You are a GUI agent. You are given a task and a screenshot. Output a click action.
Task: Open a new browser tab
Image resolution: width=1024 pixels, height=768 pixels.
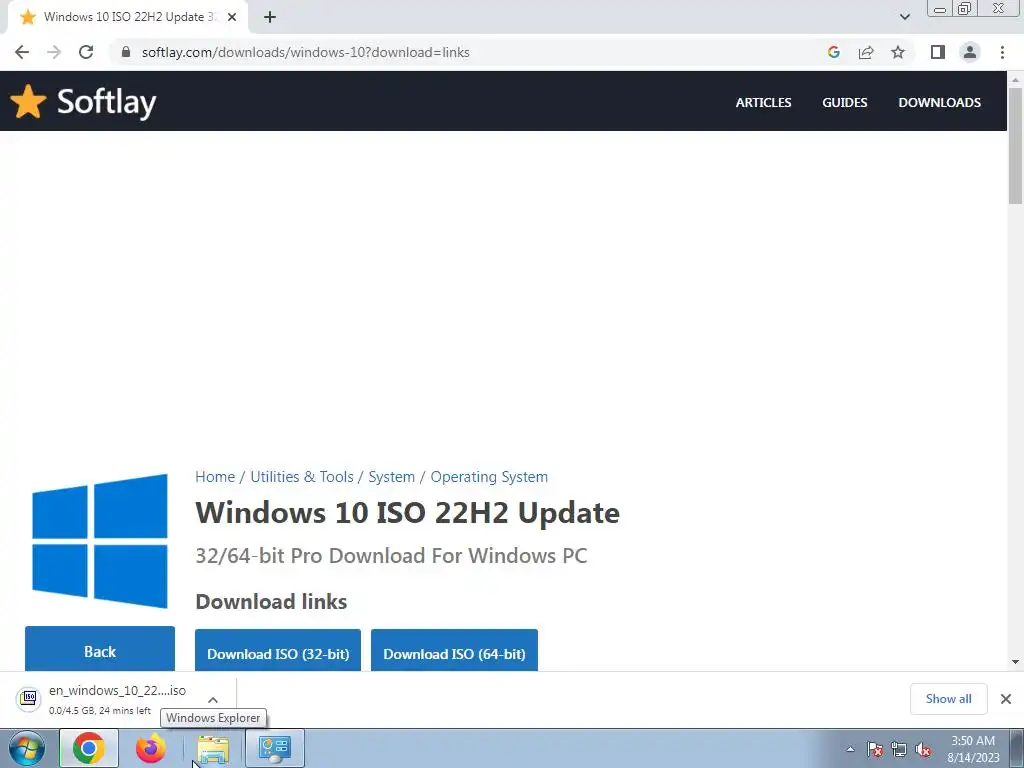click(270, 17)
